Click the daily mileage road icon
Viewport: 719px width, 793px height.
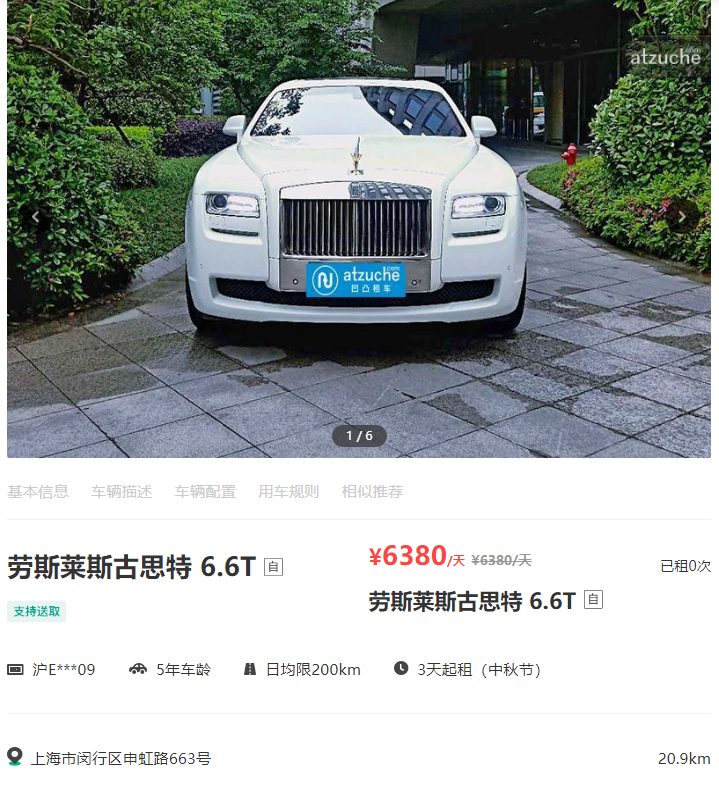click(x=250, y=669)
